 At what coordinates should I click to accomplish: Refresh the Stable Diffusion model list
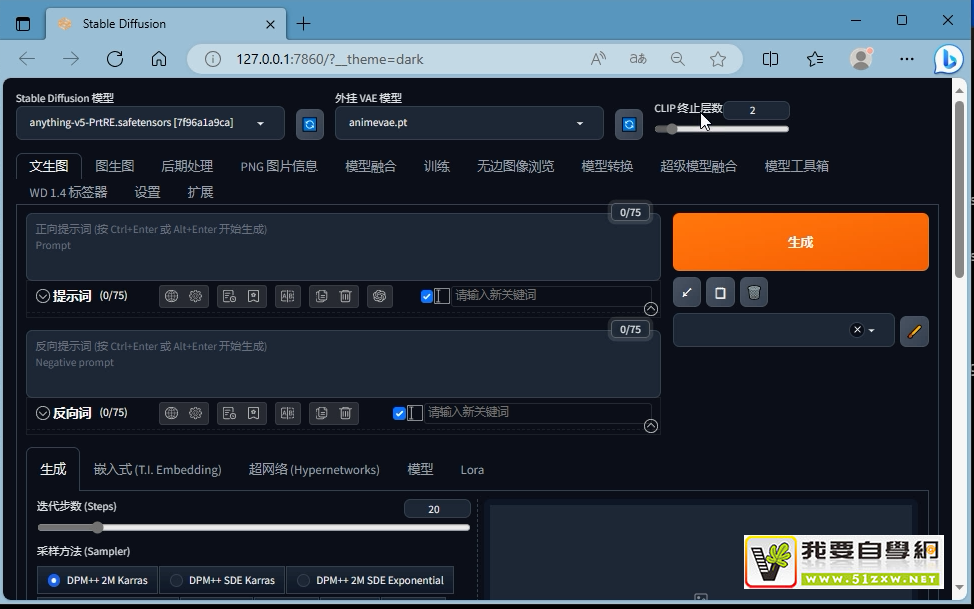(310, 124)
